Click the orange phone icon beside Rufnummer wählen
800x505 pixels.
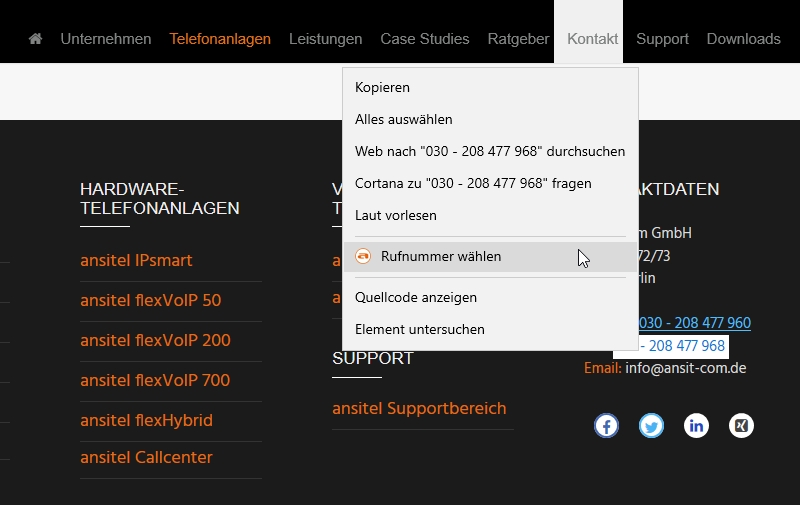[363, 256]
